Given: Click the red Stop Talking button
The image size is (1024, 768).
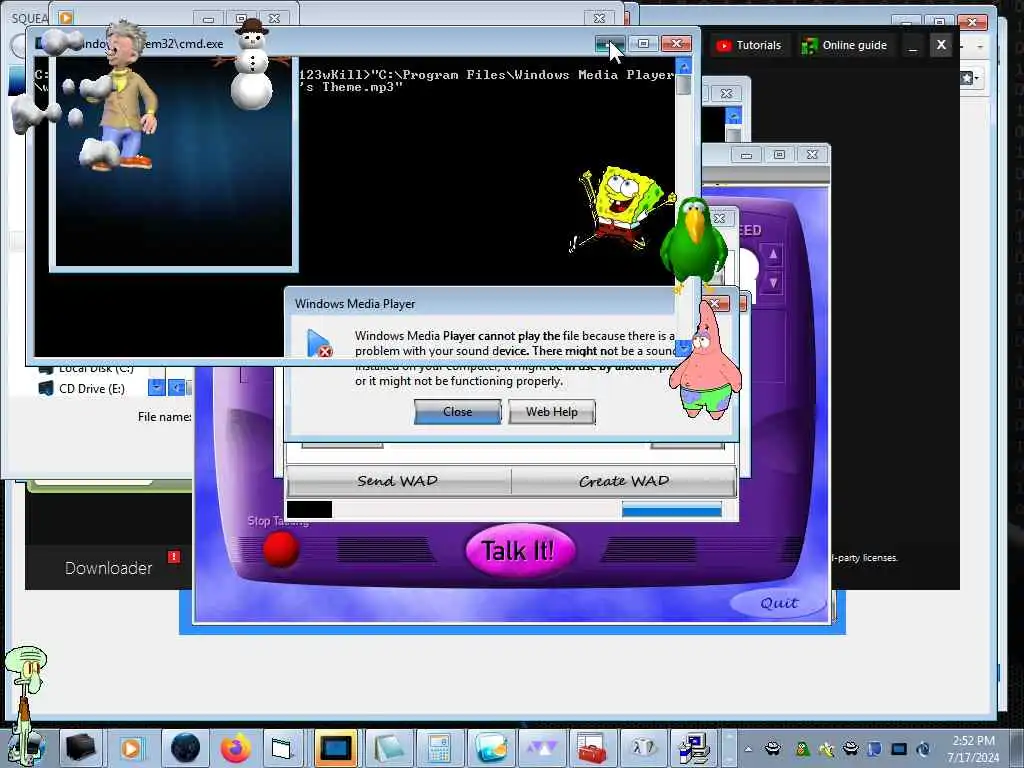Looking at the screenshot, I should point(281,549).
